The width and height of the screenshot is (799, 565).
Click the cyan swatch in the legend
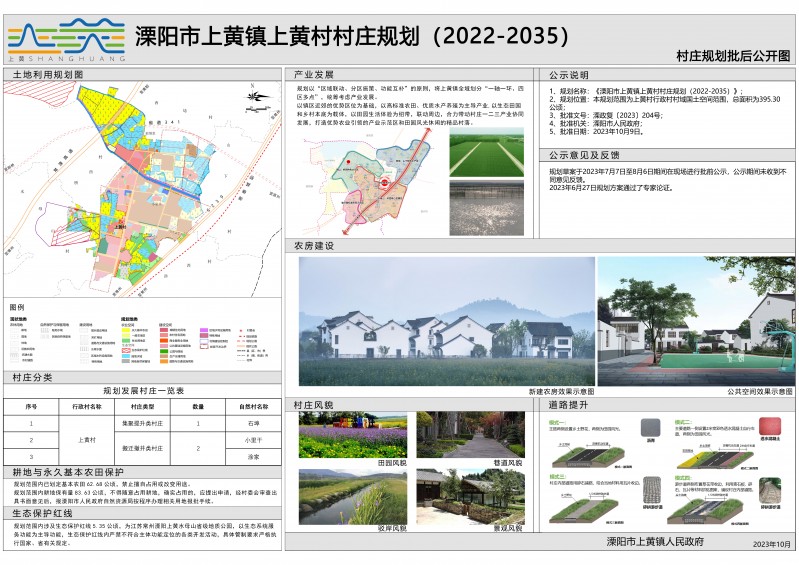(x=126, y=356)
